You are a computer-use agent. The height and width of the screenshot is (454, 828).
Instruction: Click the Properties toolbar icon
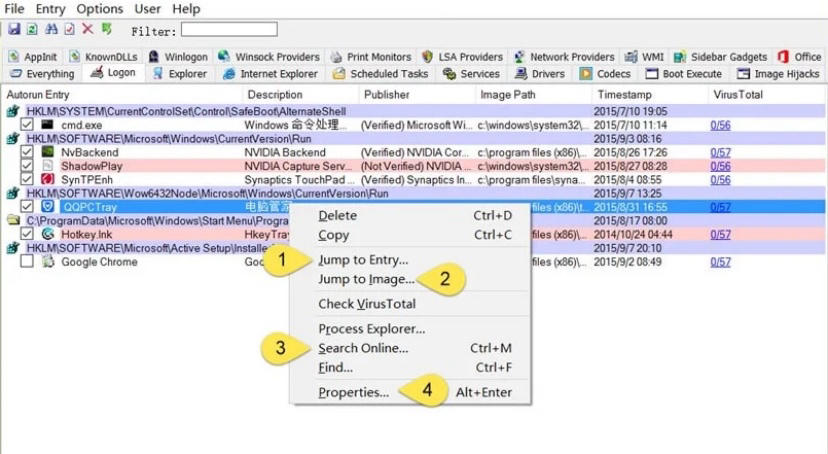69,30
